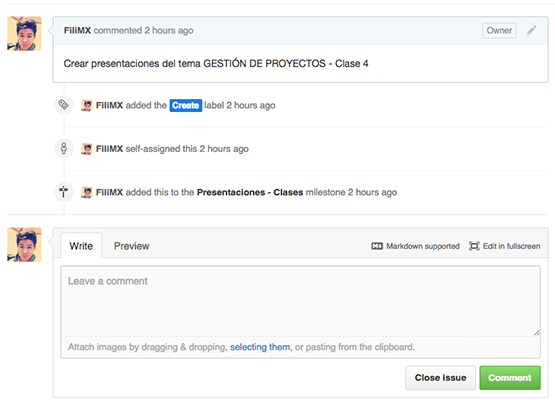Open FiliMX avatar beside the top comment

tap(24, 33)
